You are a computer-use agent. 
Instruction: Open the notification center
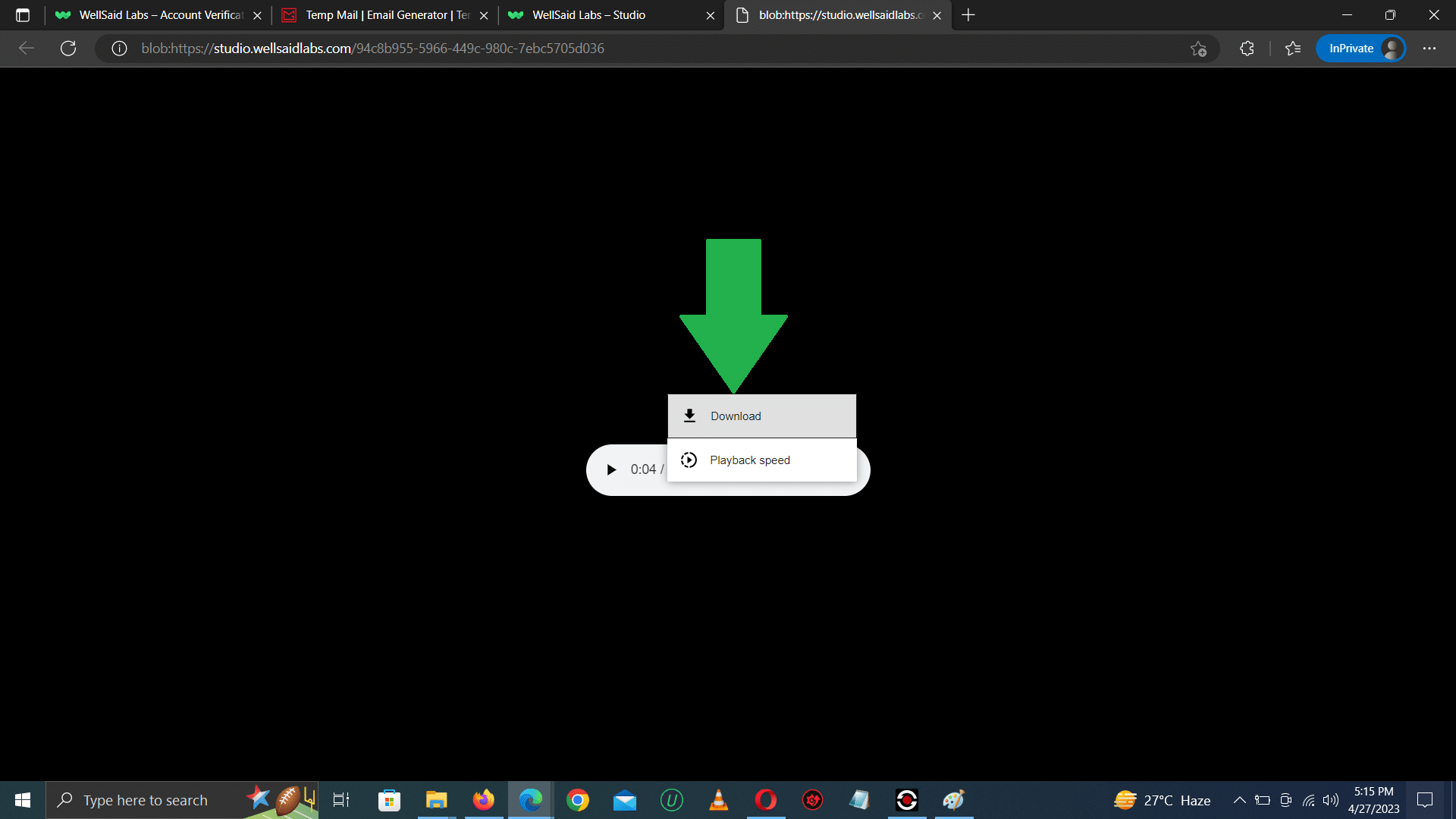(1425, 800)
